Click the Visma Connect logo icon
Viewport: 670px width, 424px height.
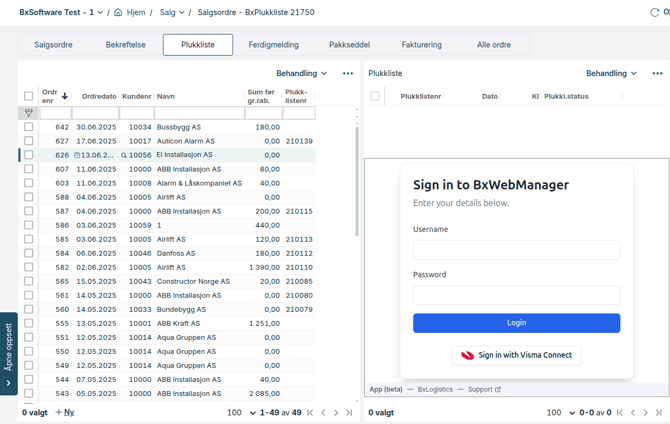click(x=467, y=355)
